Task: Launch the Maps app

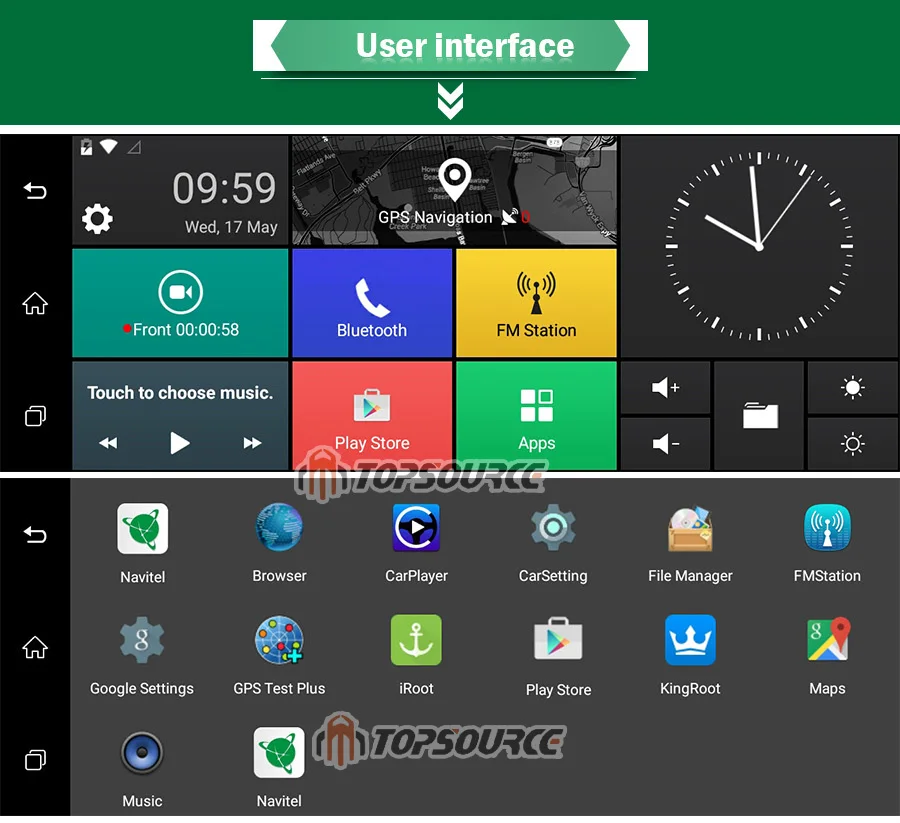Action: click(x=827, y=655)
